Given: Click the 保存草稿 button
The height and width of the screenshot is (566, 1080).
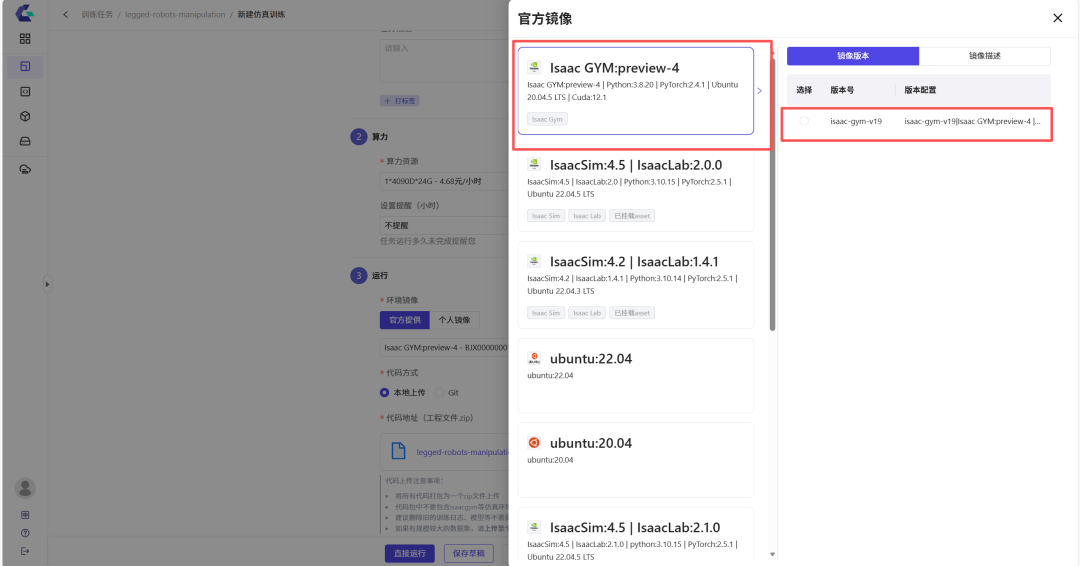Looking at the screenshot, I should tap(468, 553).
